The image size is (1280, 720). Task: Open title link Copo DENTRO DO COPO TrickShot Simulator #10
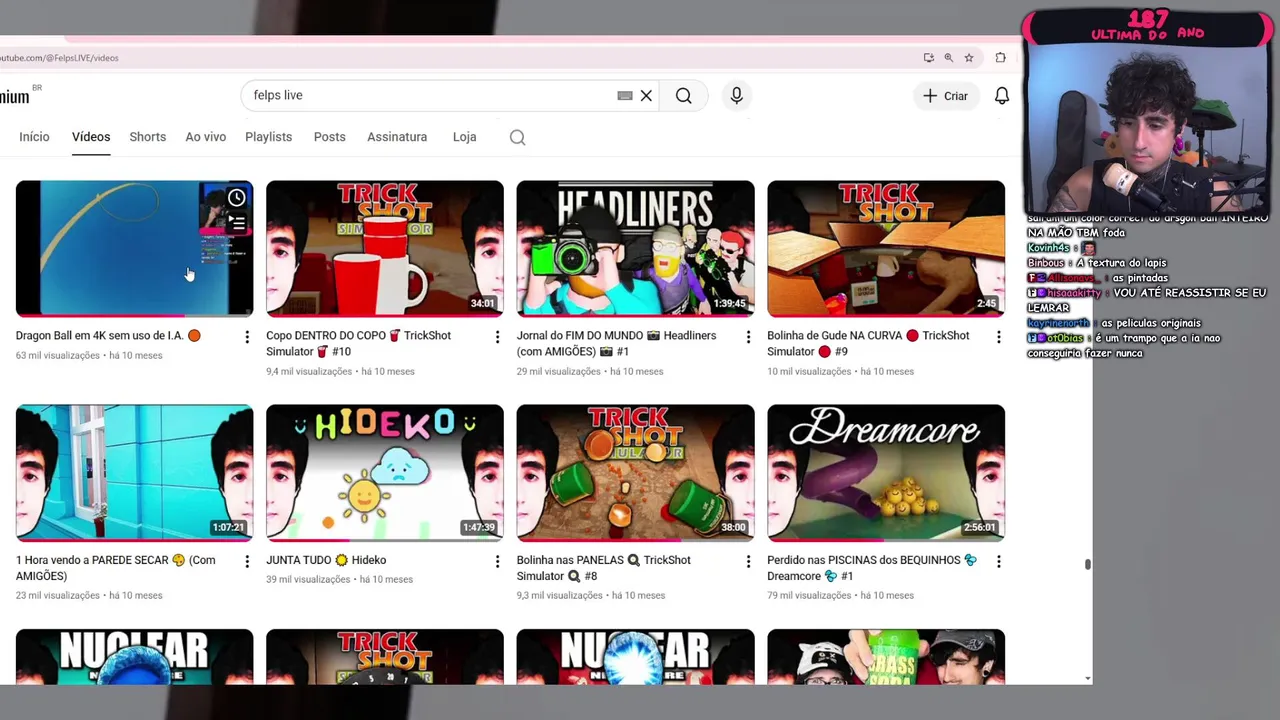click(x=358, y=343)
